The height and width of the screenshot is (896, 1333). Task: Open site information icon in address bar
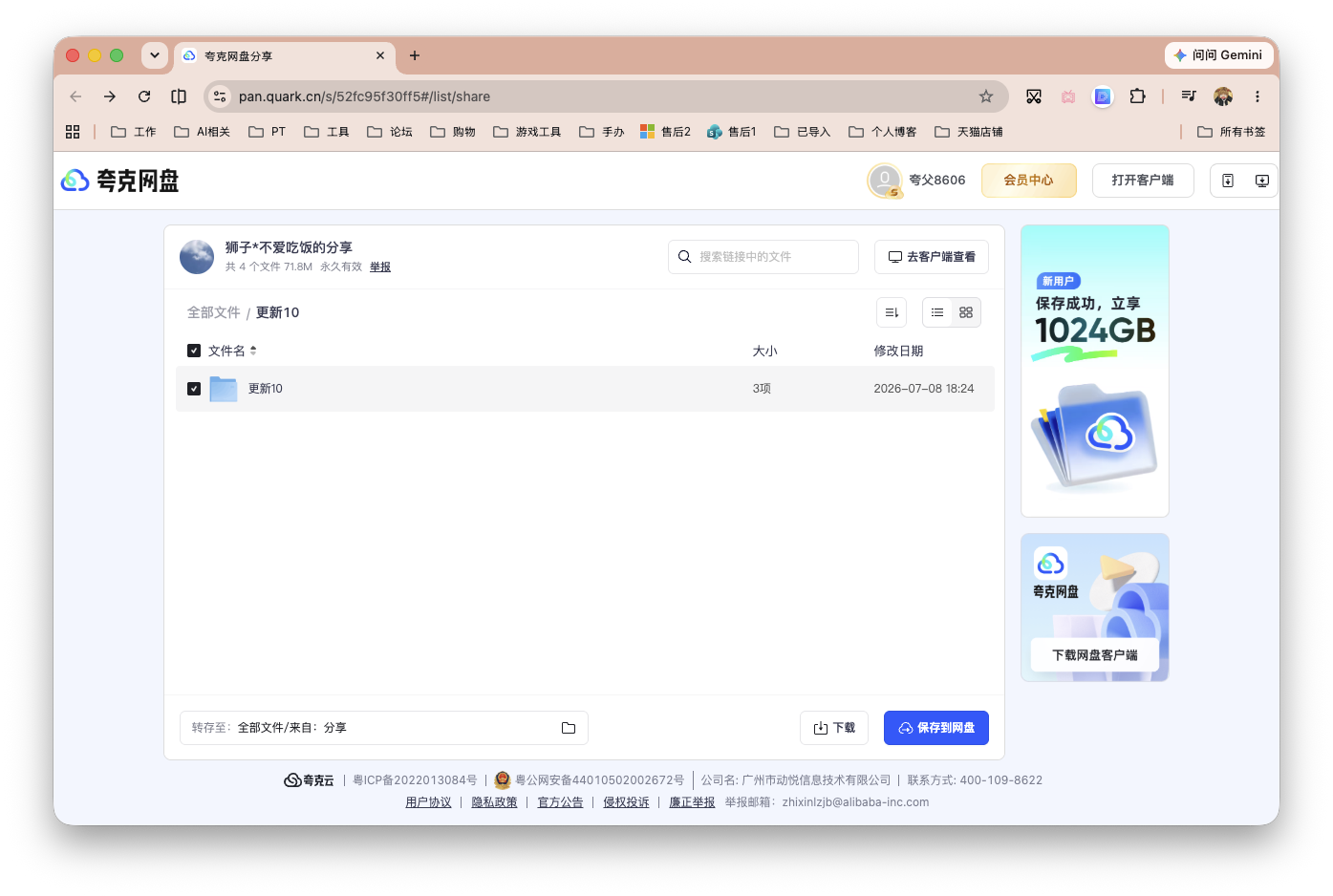coord(220,96)
